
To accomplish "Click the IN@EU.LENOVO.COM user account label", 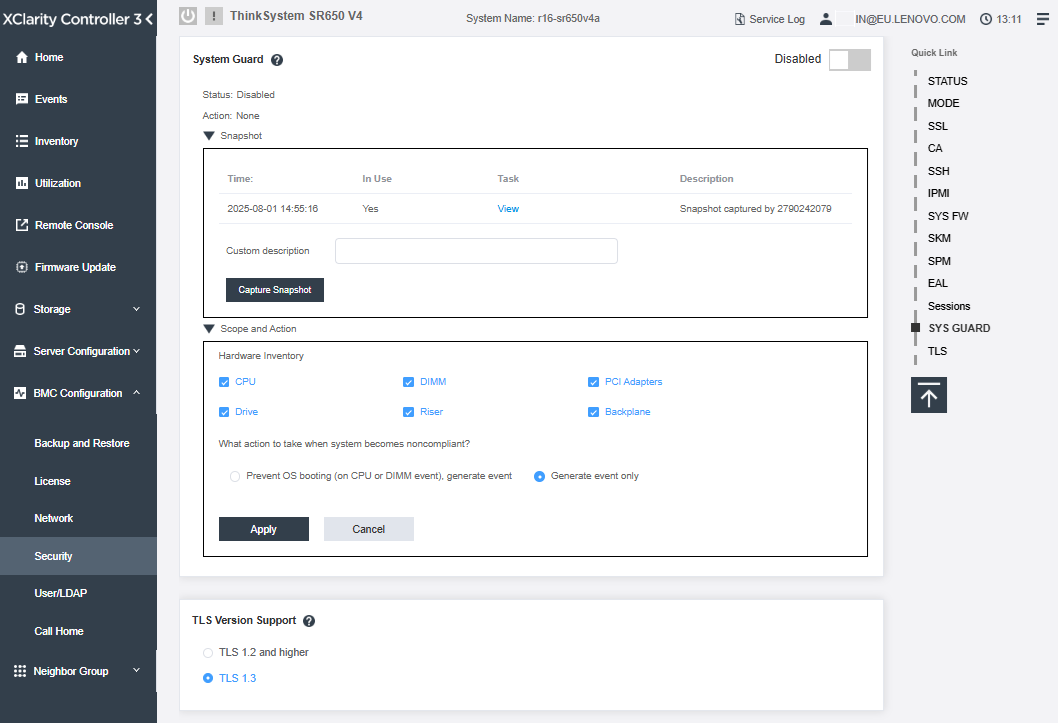I will tap(910, 19).
